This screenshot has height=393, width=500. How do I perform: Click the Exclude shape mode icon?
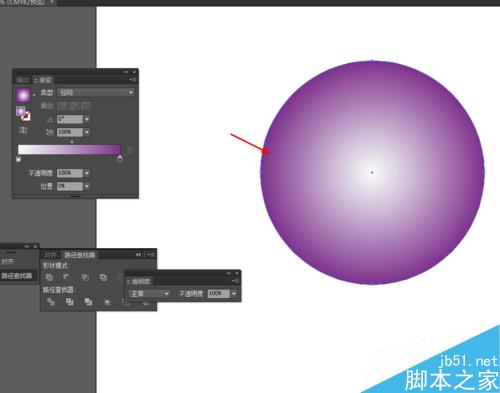pyautogui.click(x=103, y=277)
